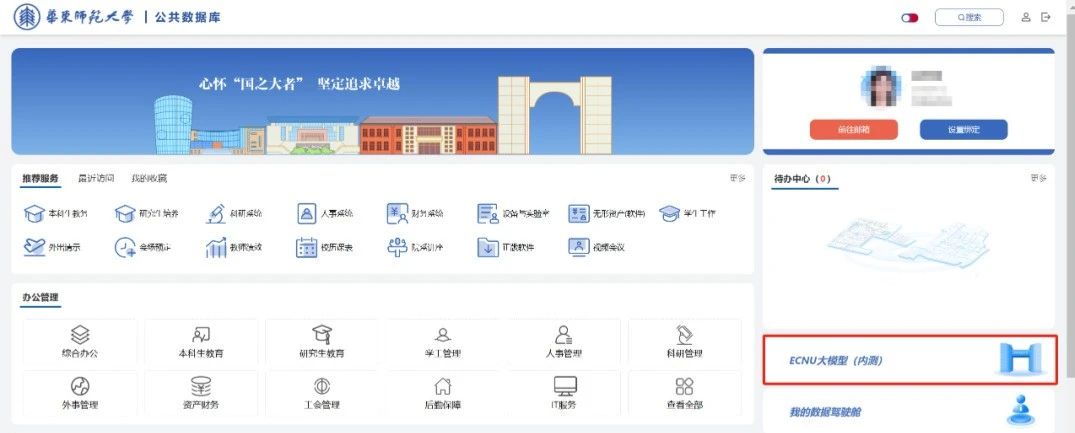Click the logout icon in header
Screen dimensions: 1075x433
[x=1046, y=17]
